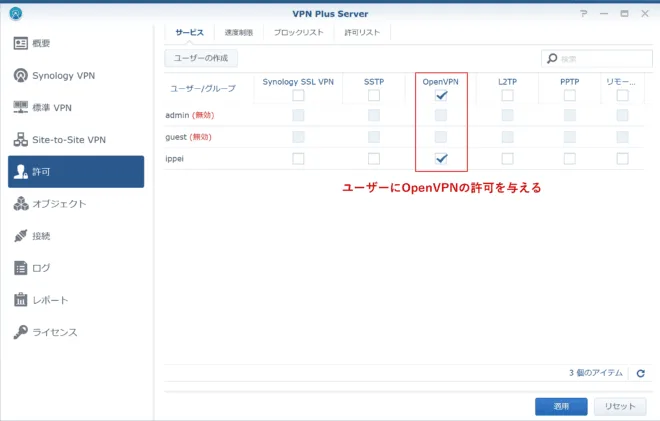Click the Synology SSL VPN column label
Screen dimensions: 660x421
(298, 82)
